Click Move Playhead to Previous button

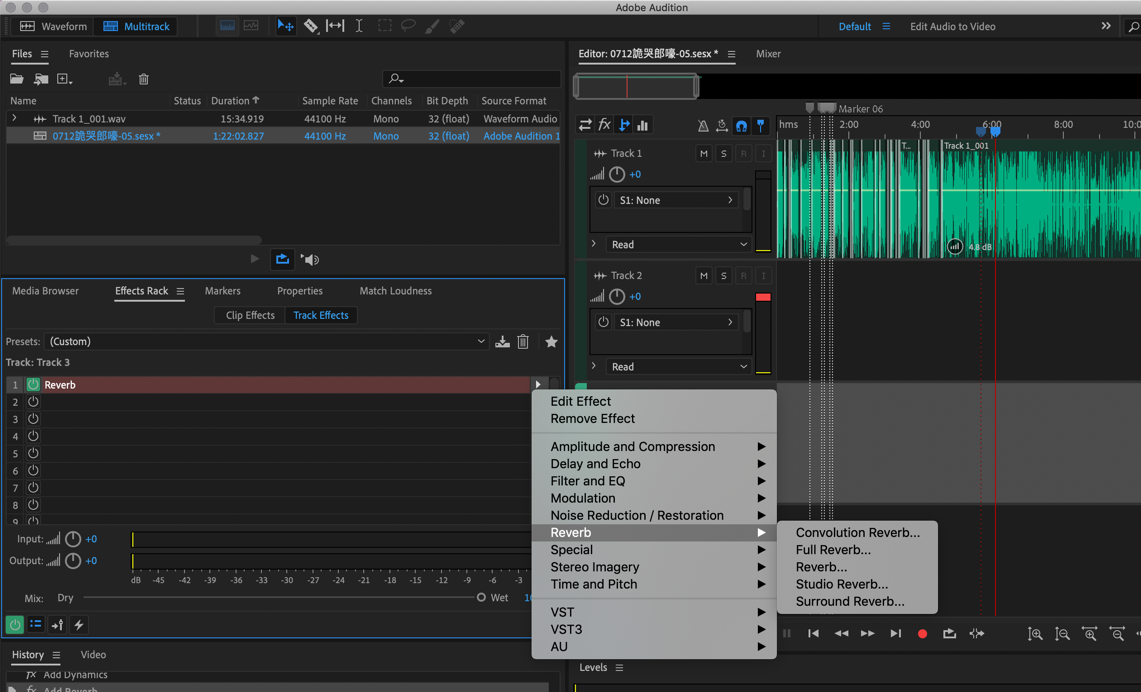click(x=813, y=634)
